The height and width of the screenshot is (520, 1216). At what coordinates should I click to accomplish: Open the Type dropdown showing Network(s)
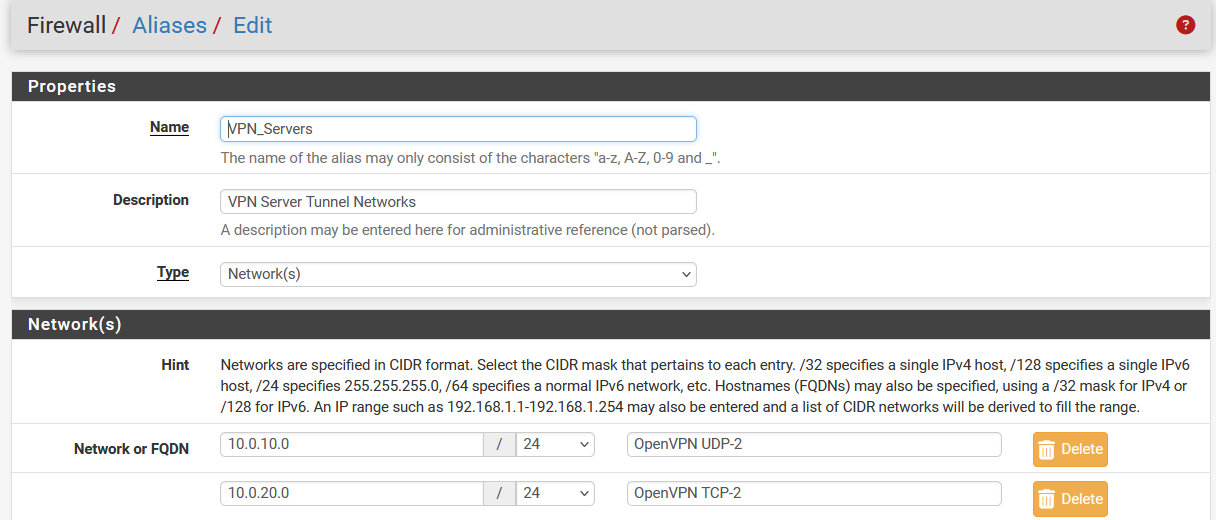click(458, 274)
